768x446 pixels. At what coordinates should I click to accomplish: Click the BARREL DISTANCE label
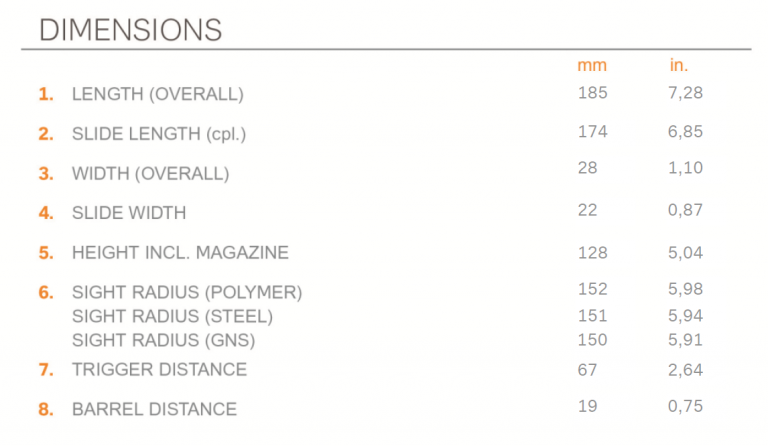(154, 409)
